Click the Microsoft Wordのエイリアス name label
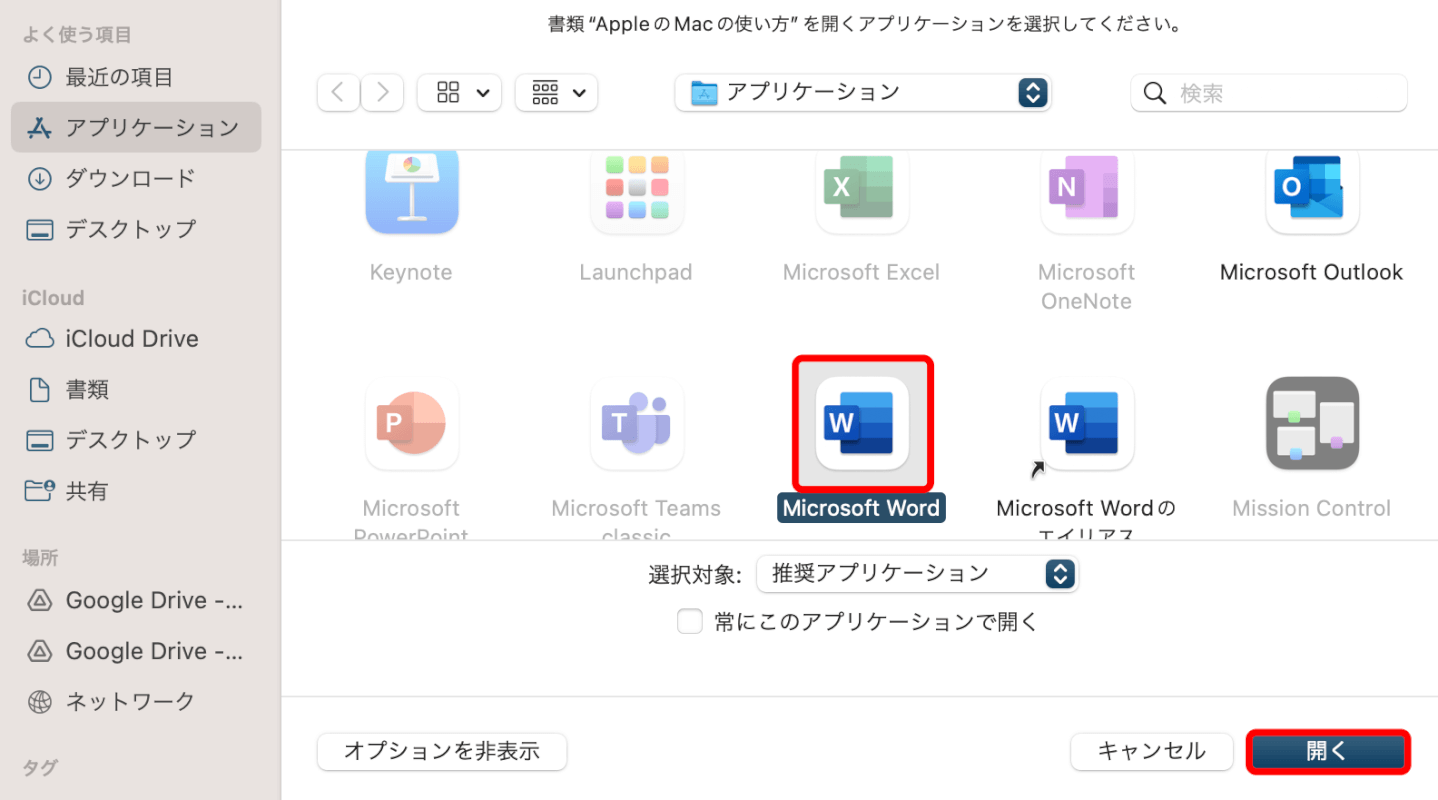The image size is (1438, 800). [x=1086, y=519]
